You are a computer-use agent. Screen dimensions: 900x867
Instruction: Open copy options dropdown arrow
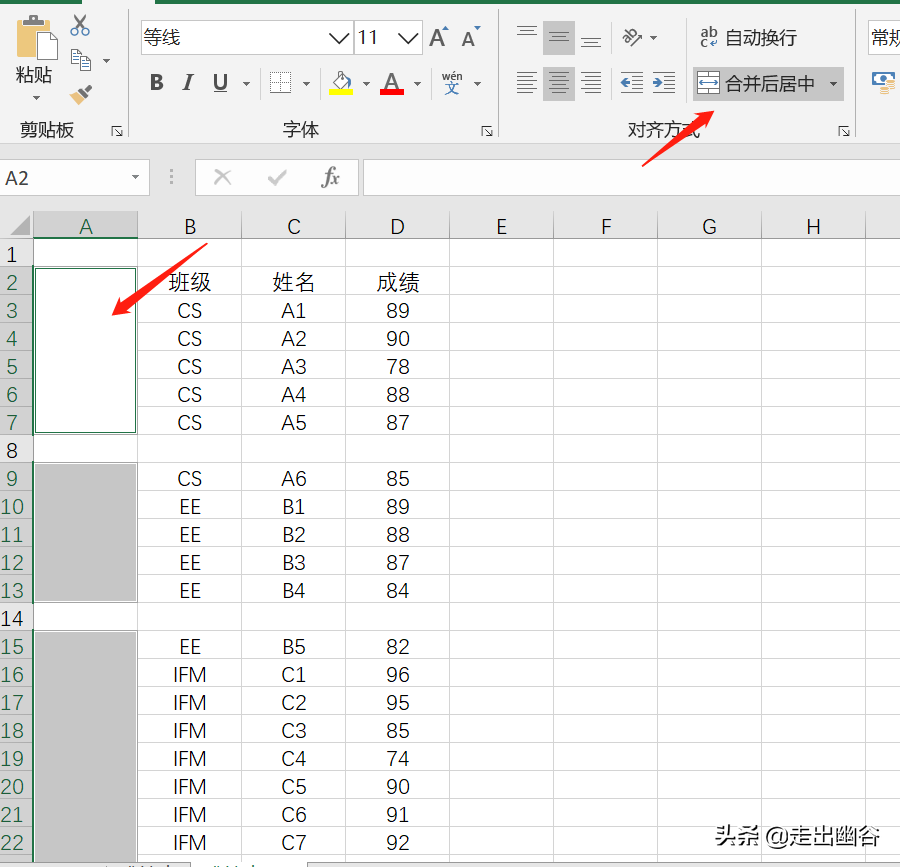[x=106, y=60]
